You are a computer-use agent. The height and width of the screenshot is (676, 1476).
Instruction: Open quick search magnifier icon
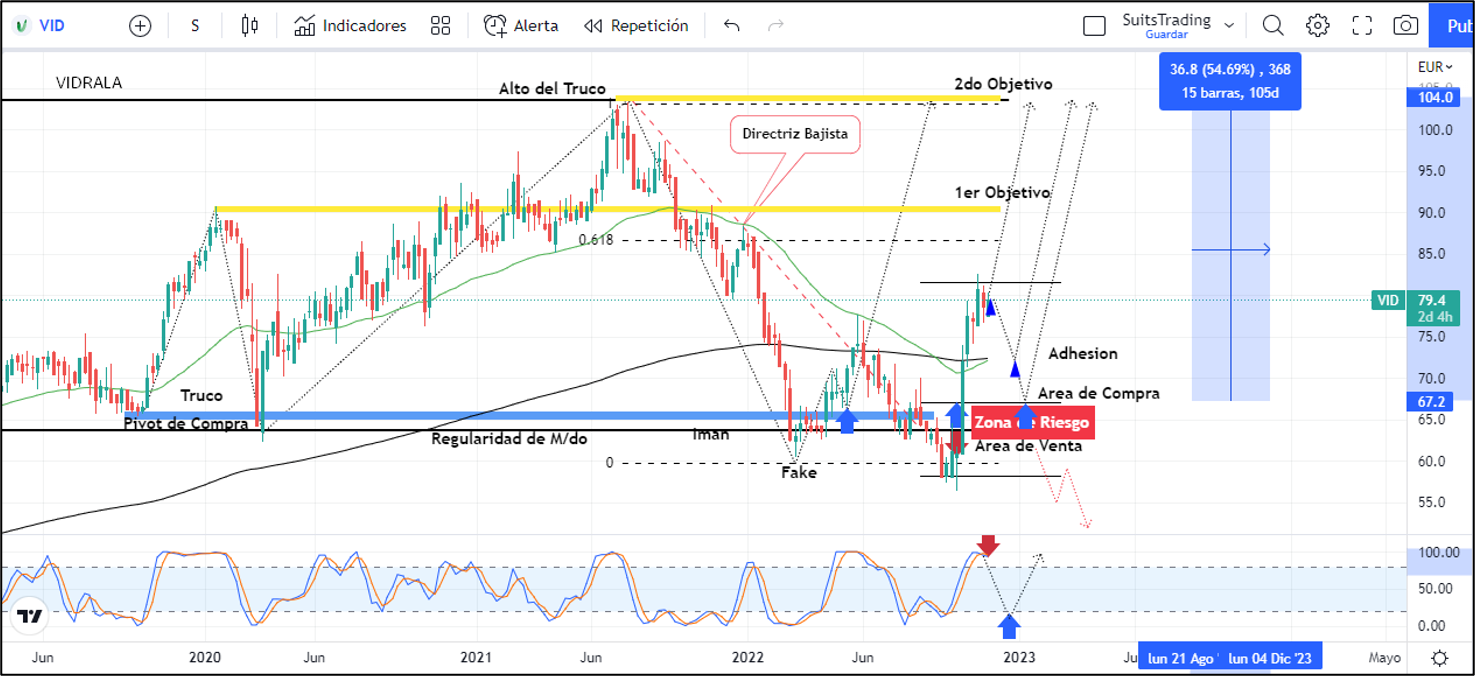1272,26
